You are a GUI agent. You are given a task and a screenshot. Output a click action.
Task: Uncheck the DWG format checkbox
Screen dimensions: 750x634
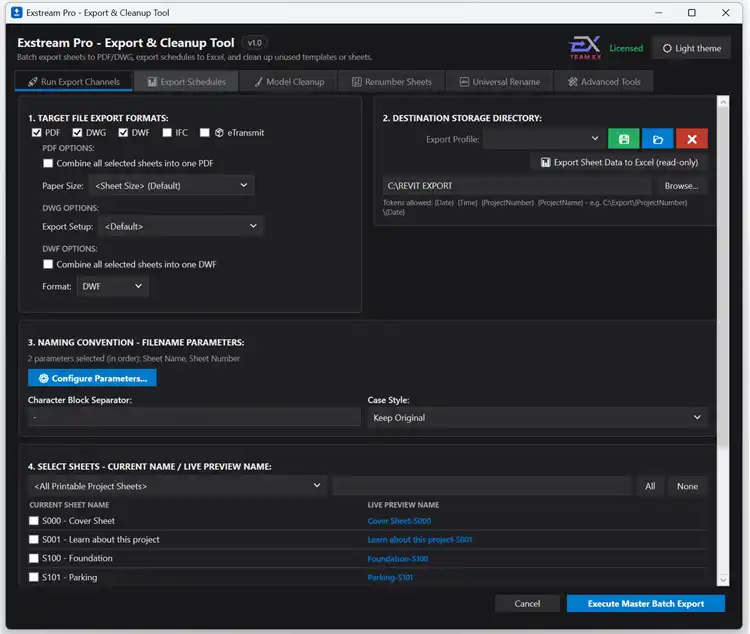click(x=77, y=133)
